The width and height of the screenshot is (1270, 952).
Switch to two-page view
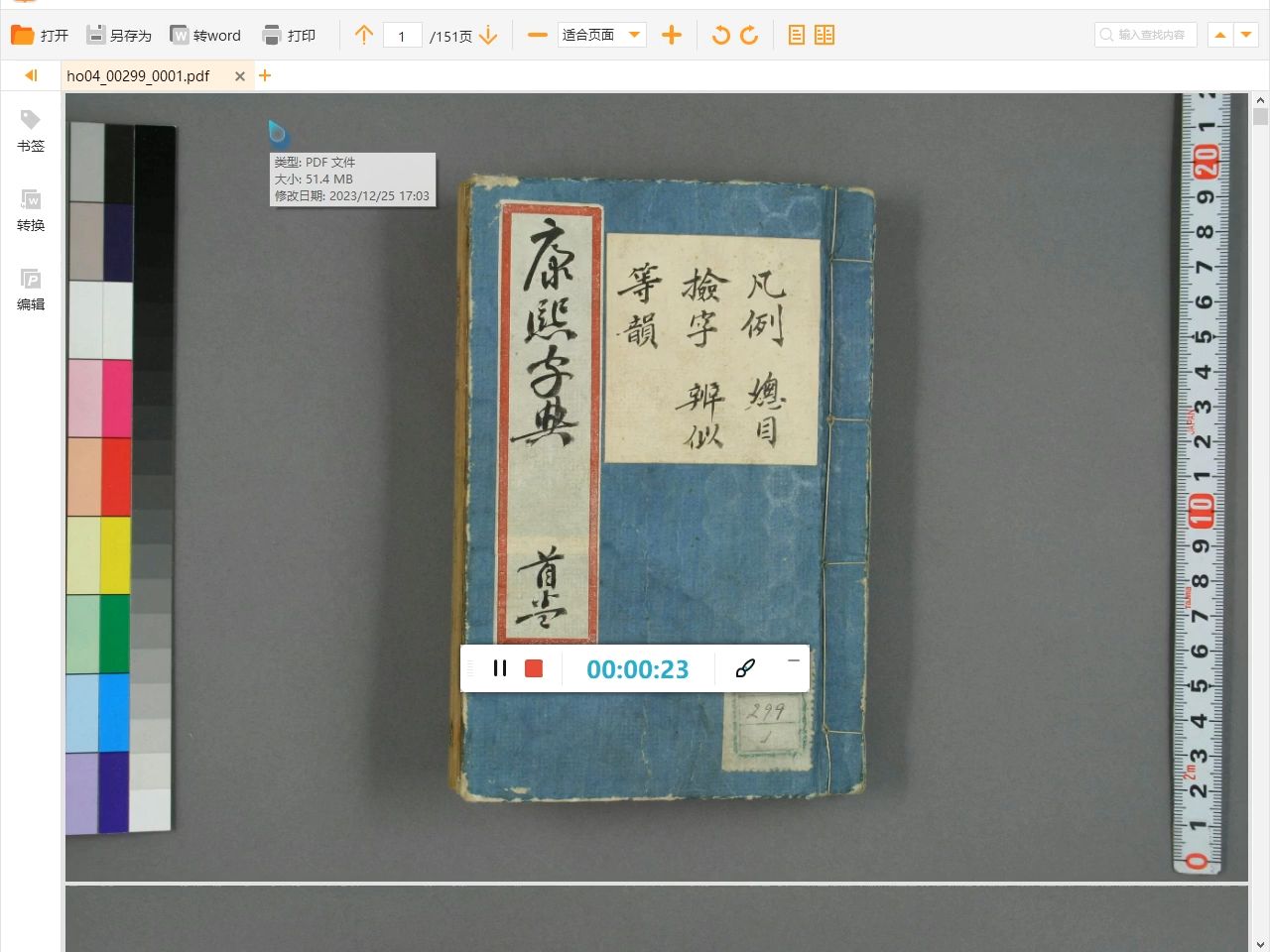coord(825,36)
